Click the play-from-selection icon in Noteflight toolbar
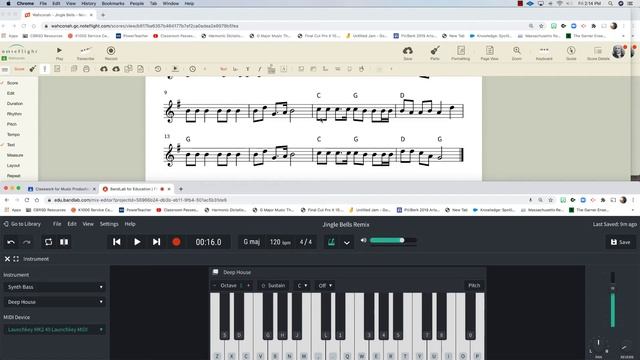The image size is (640, 360). [175, 69]
